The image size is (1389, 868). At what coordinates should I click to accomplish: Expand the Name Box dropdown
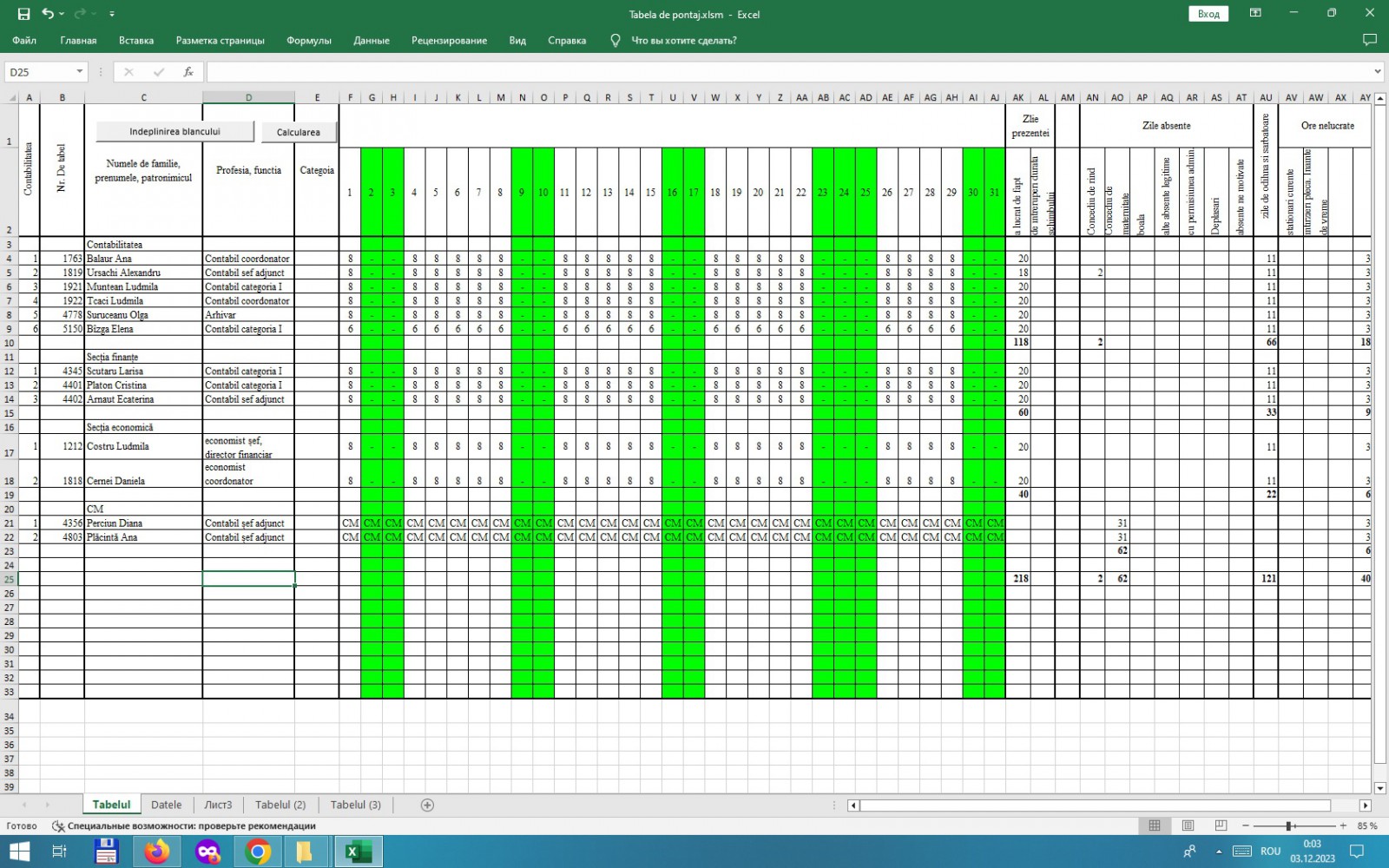[80, 72]
